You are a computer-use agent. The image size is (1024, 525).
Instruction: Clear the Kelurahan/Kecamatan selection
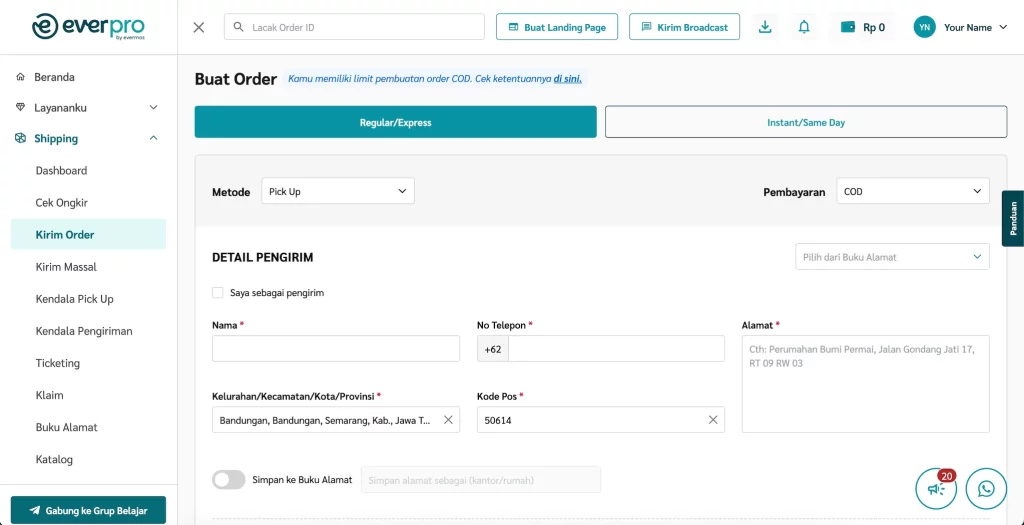pos(448,420)
